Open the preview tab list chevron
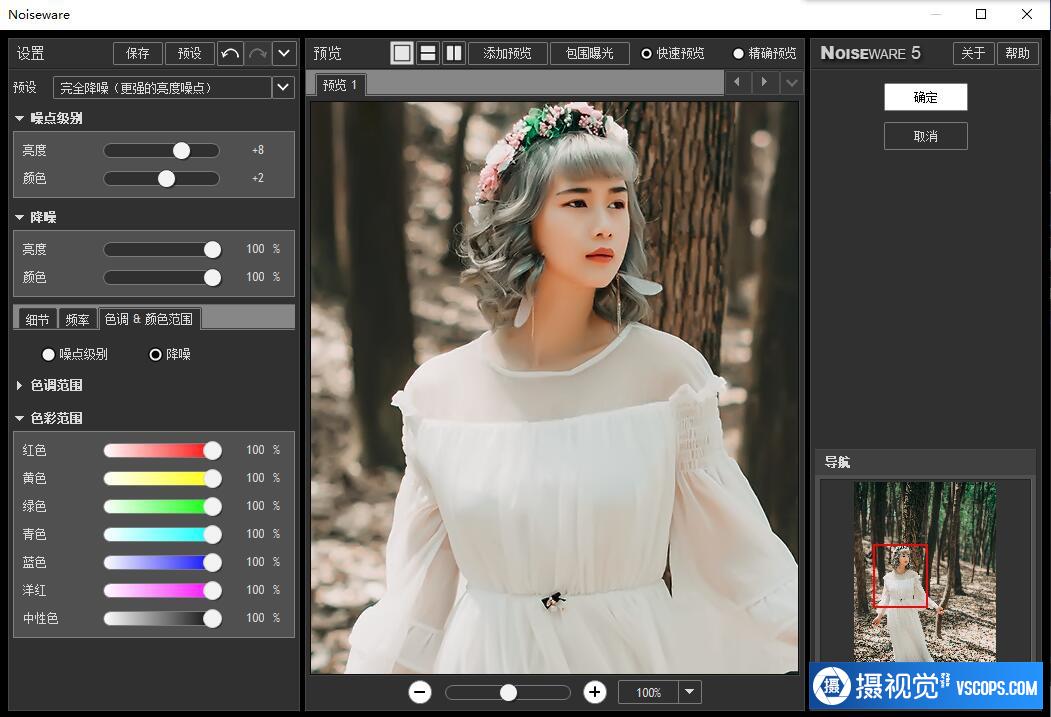 point(792,82)
